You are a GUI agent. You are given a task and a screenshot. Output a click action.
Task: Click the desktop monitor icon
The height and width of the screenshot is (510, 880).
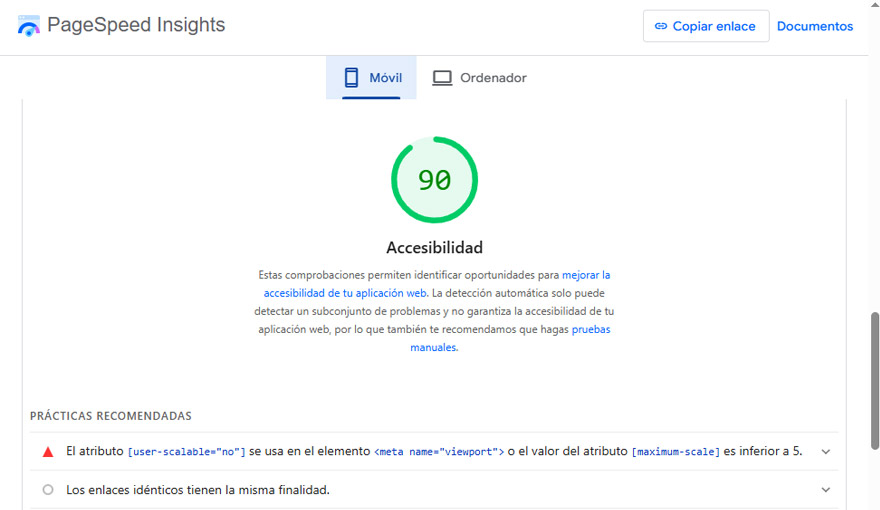click(442, 78)
